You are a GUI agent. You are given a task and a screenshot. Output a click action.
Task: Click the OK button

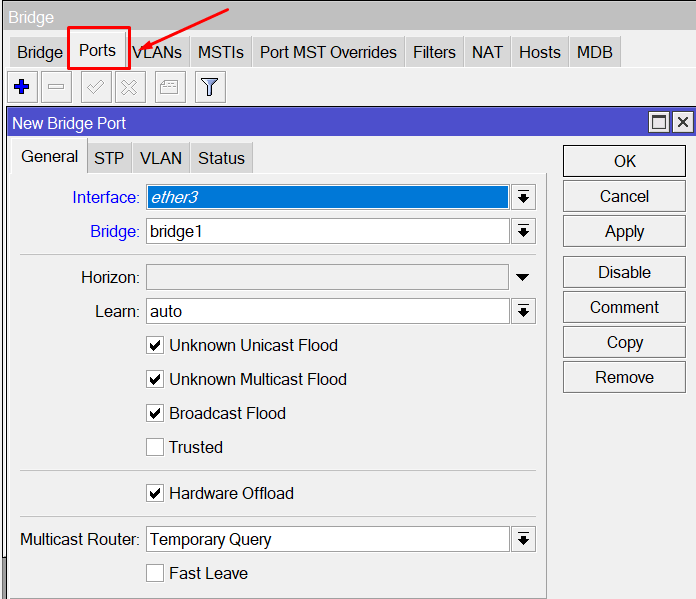click(624, 161)
